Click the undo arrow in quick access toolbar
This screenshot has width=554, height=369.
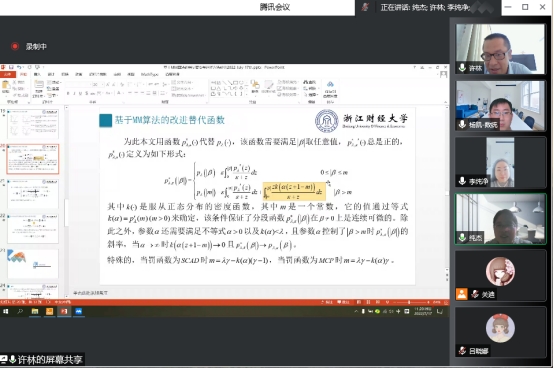pos(19,67)
